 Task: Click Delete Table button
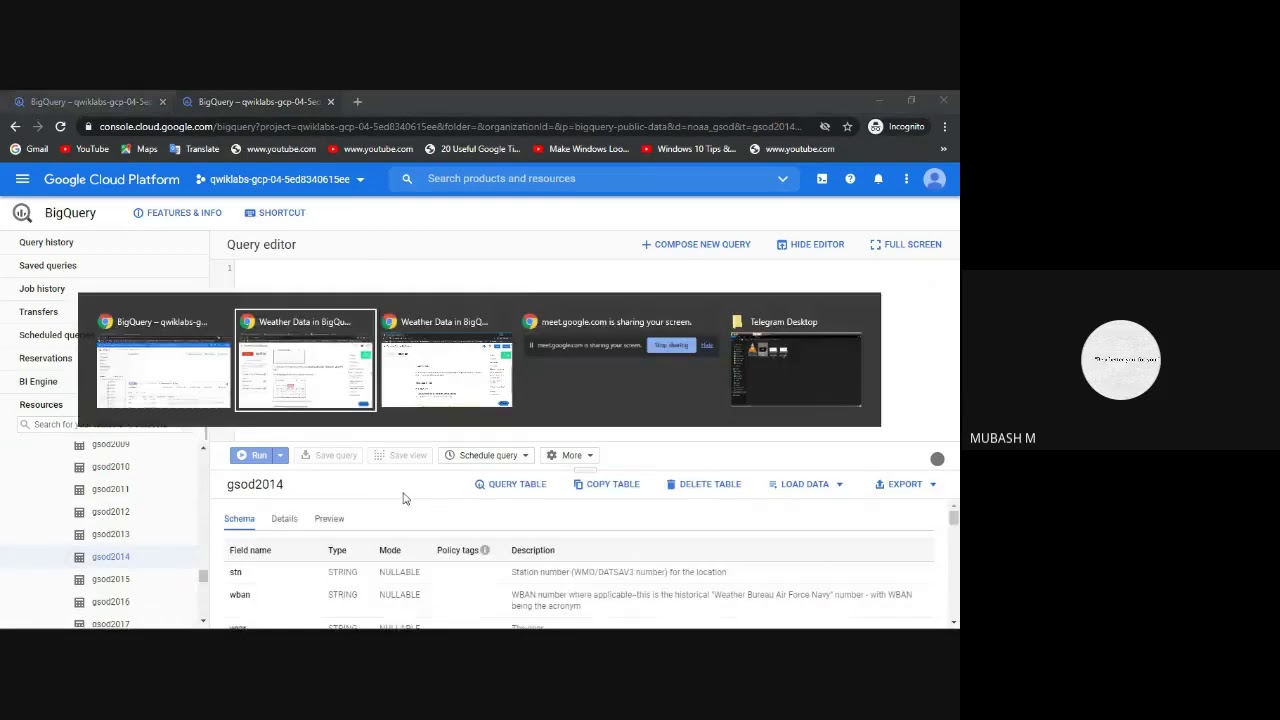[703, 484]
